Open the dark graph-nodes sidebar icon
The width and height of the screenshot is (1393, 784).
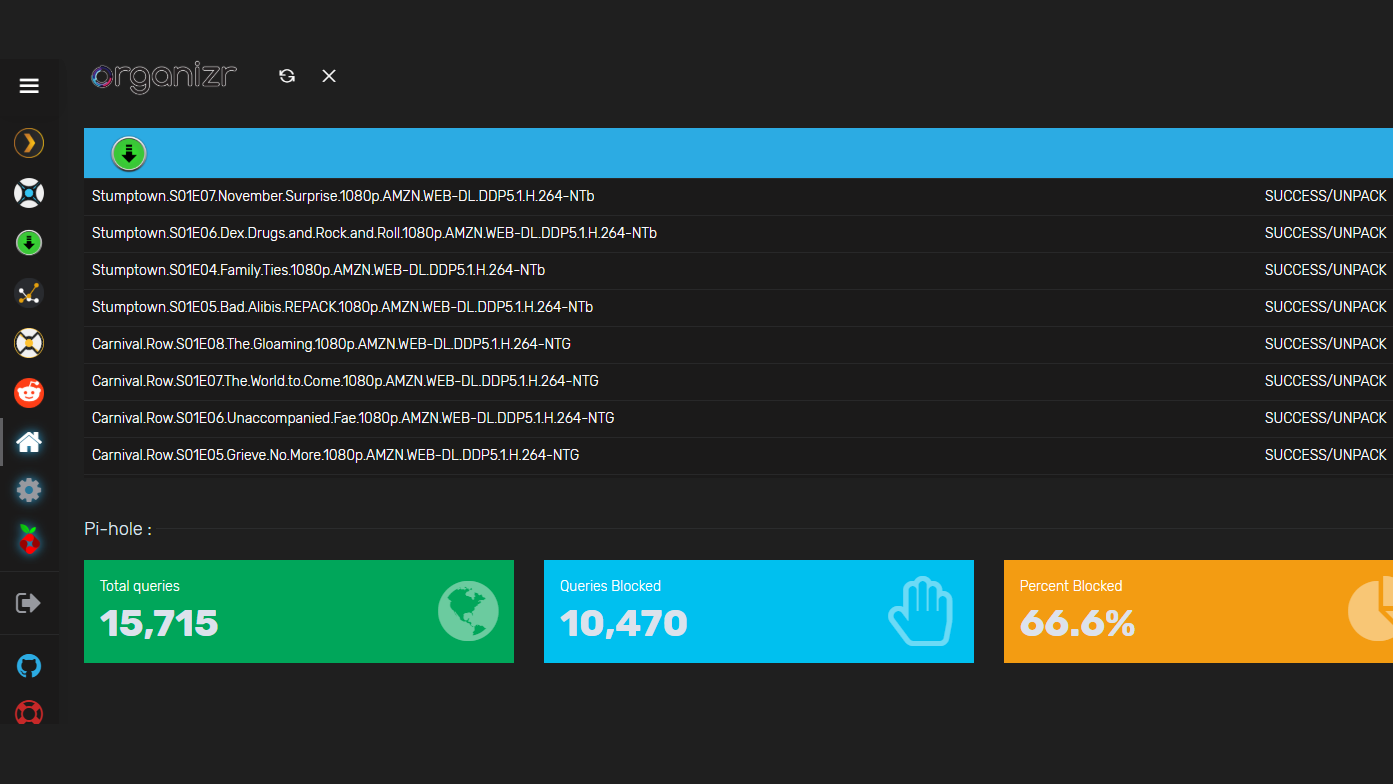[29, 293]
